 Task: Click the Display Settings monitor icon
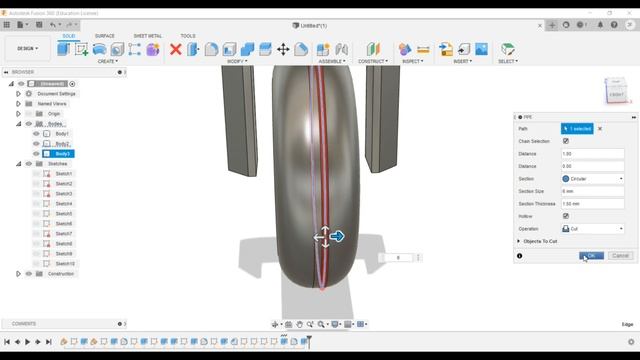[x=335, y=324]
